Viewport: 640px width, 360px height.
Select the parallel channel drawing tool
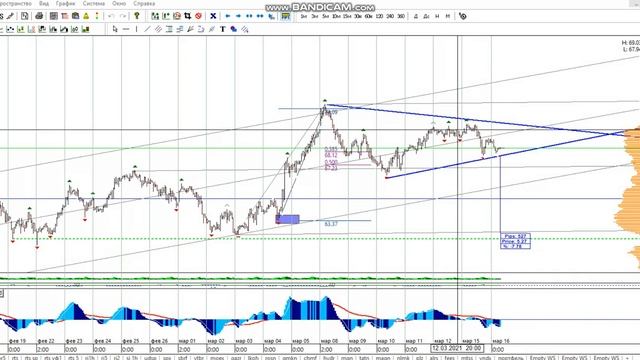point(158,29)
